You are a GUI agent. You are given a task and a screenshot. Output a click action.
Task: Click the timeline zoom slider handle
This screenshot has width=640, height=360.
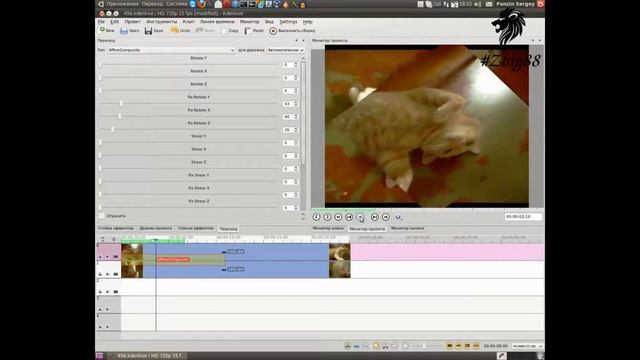424,346
